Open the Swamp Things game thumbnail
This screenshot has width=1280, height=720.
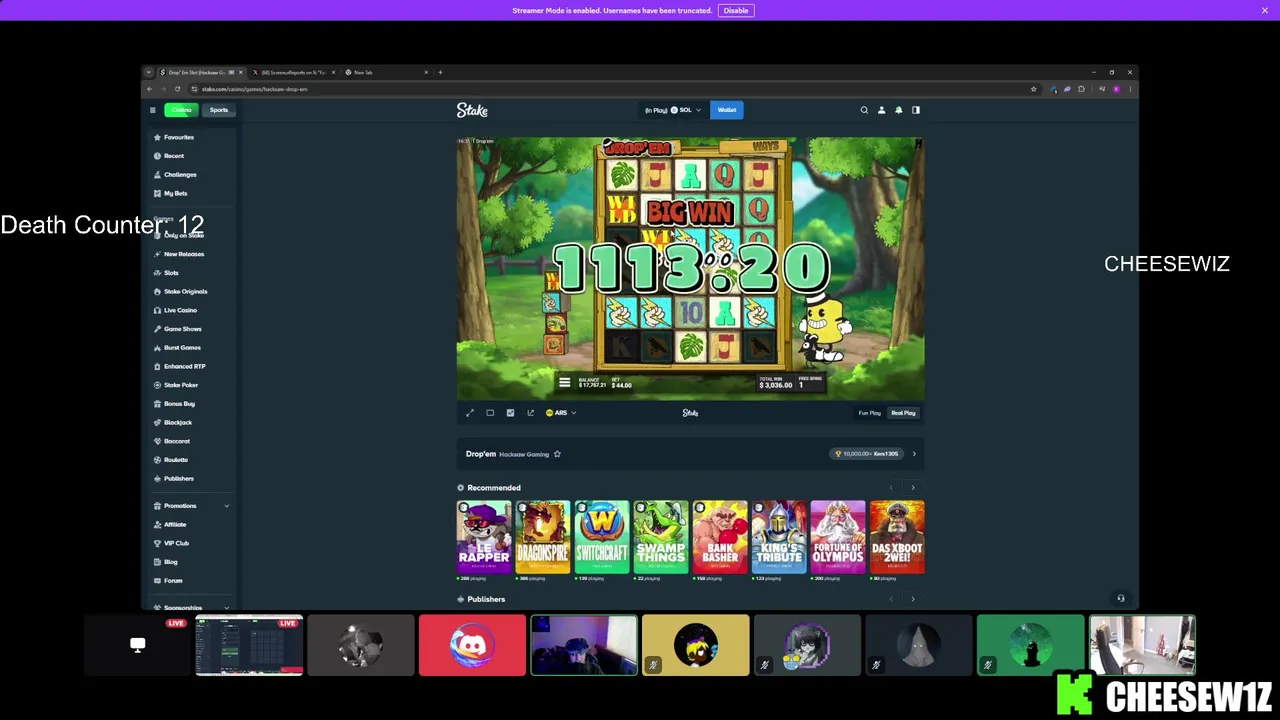(x=661, y=537)
